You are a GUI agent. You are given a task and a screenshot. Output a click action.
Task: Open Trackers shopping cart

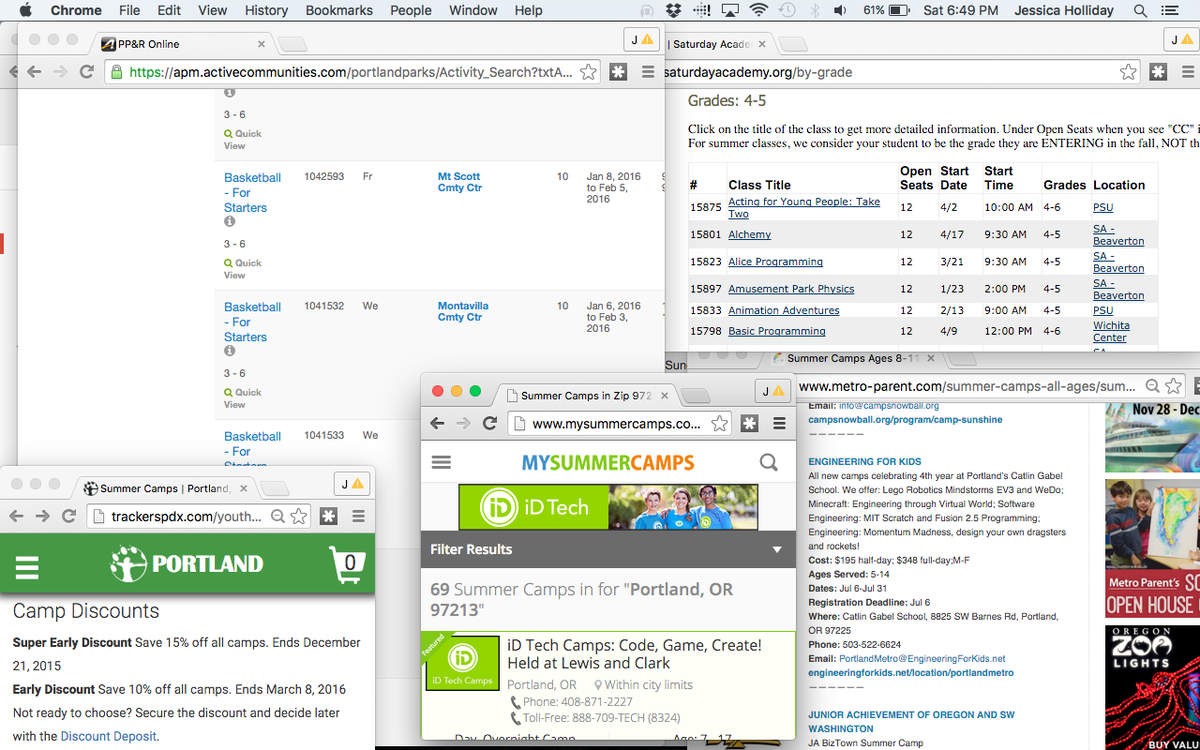tap(346, 565)
